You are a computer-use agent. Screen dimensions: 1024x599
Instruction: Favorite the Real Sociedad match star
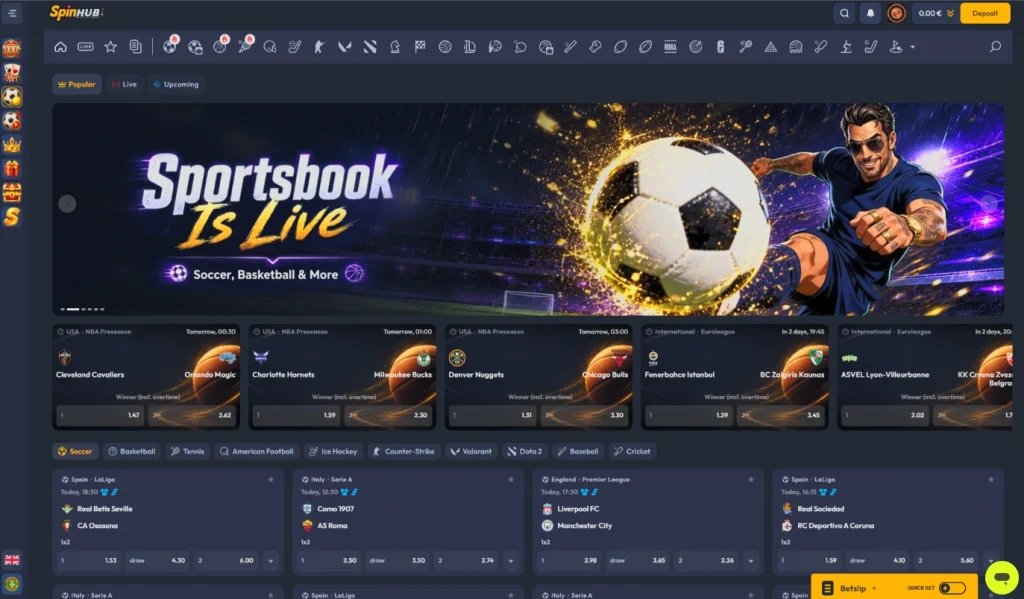tap(991, 479)
